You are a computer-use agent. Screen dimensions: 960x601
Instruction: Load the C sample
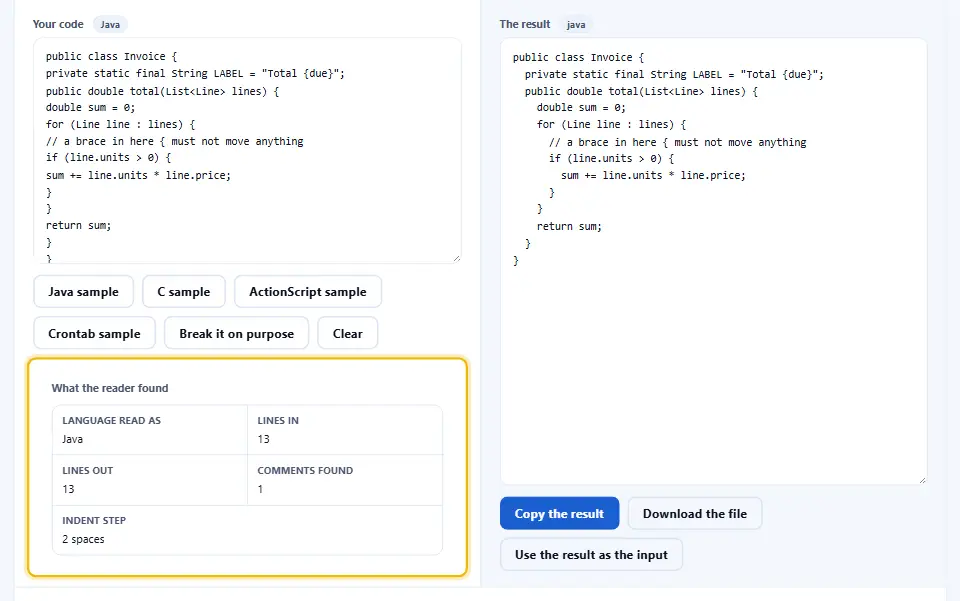[184, 292]
